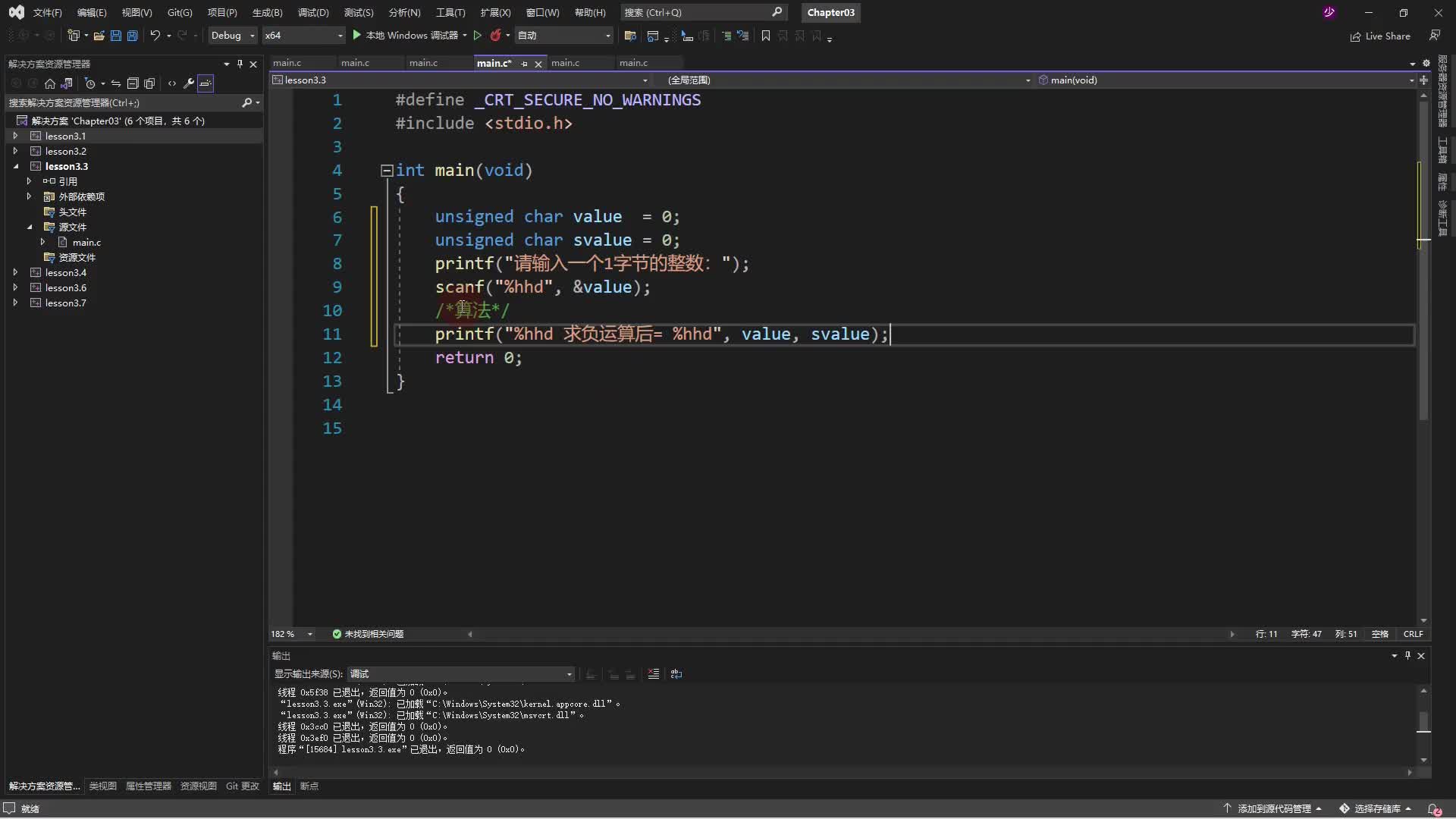Click the CRLF line ending indicator
This screenshot has width=1456, height=819.
[x=1413, y=634]
